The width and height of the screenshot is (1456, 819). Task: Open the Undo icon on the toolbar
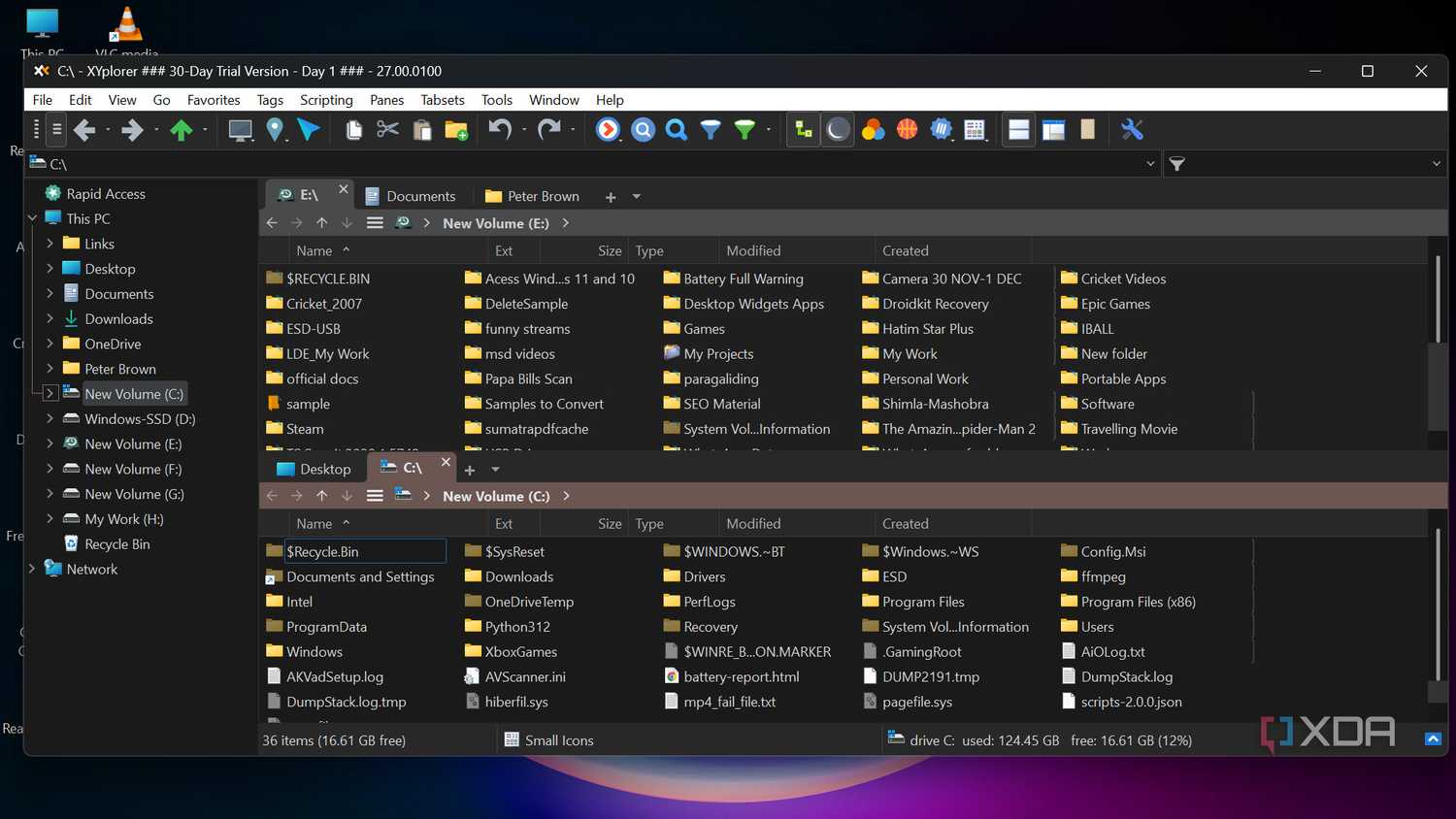click(x=499, y=129)
